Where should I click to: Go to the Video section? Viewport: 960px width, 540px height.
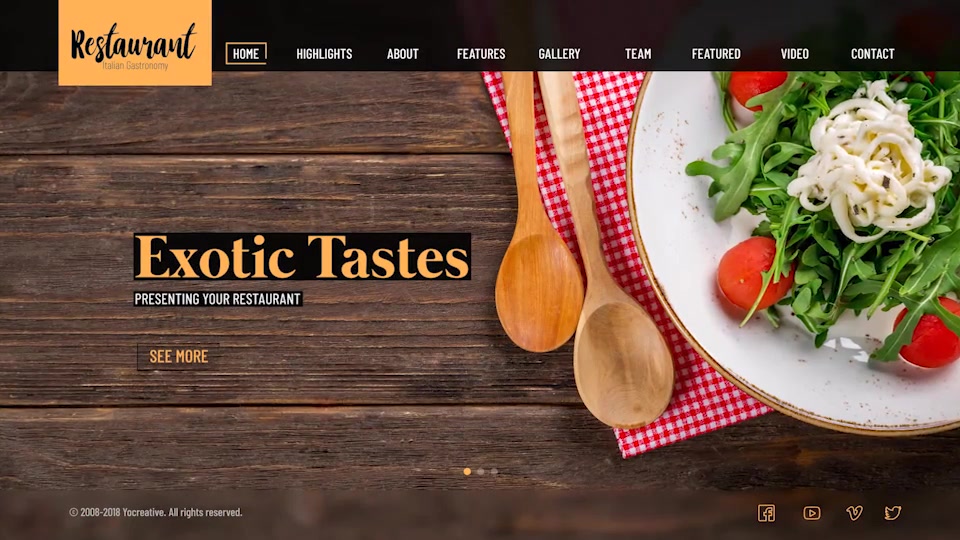(795, 54)
